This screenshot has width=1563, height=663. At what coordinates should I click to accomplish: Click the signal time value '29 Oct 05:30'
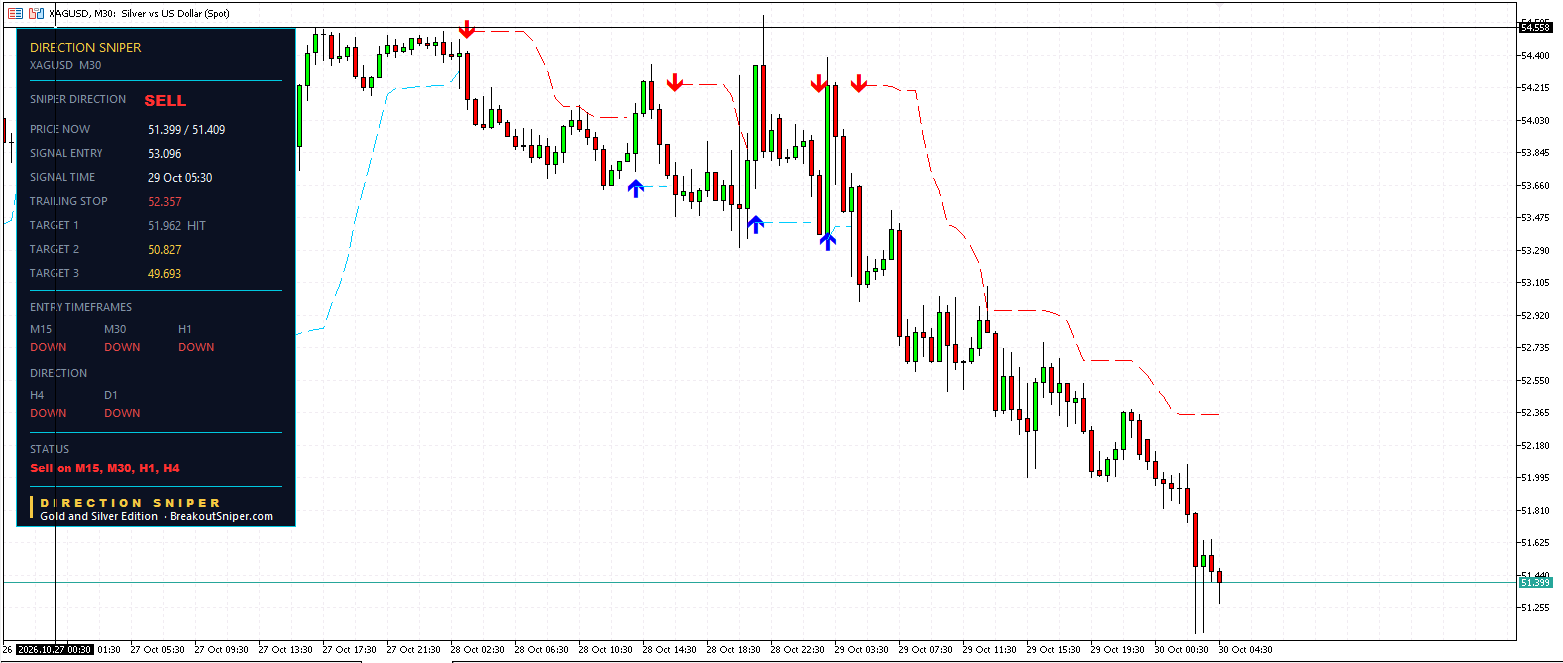coord(180,177)
